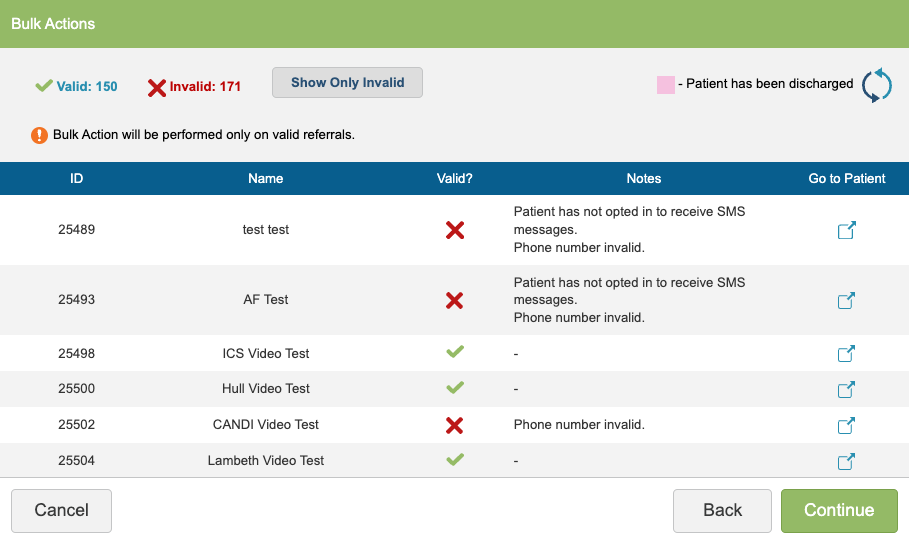Select the Valid? column header
This screenshot has height=539, width=909.
click(x=454, y=179)
